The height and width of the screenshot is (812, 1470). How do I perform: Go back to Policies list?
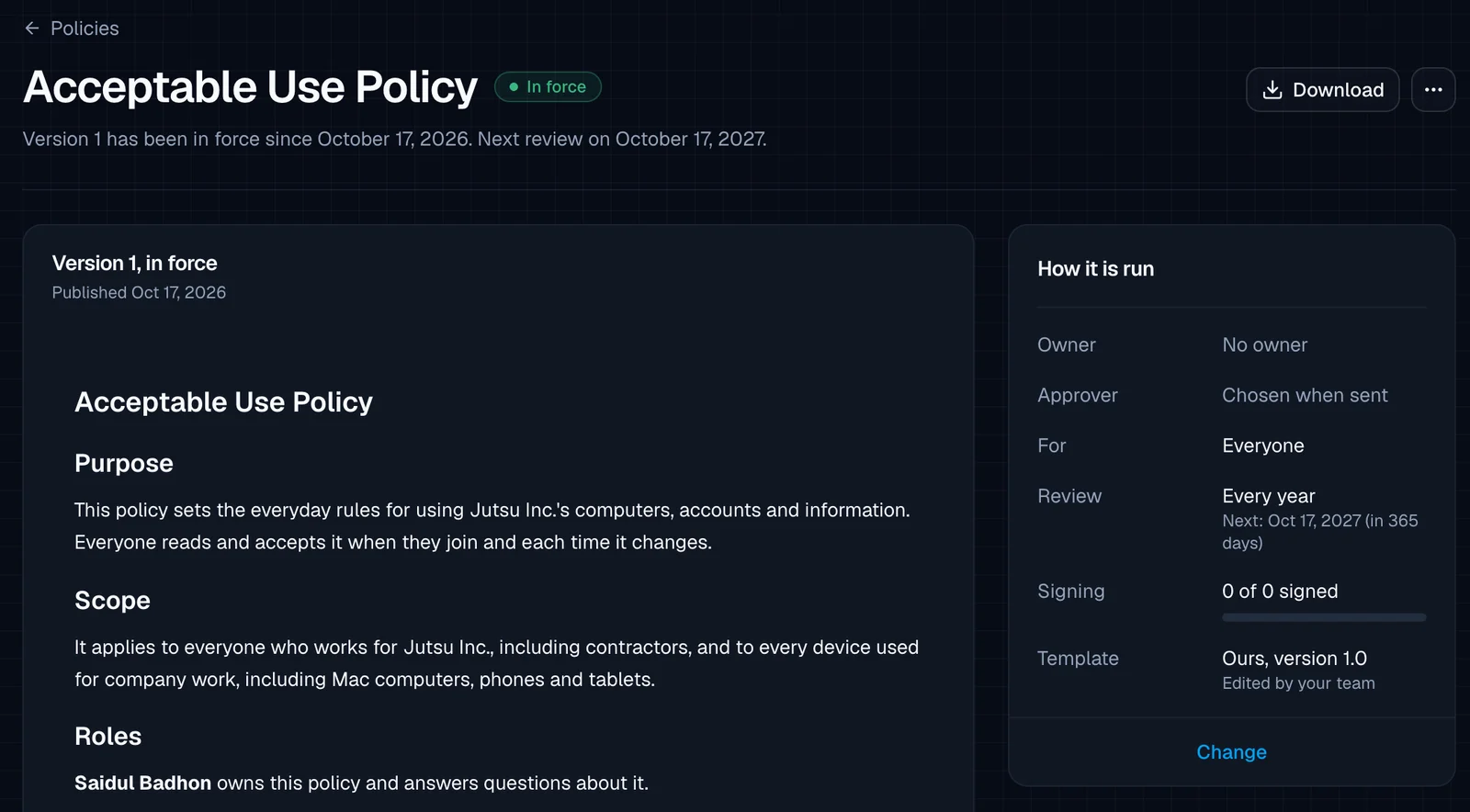click(72, 28)
